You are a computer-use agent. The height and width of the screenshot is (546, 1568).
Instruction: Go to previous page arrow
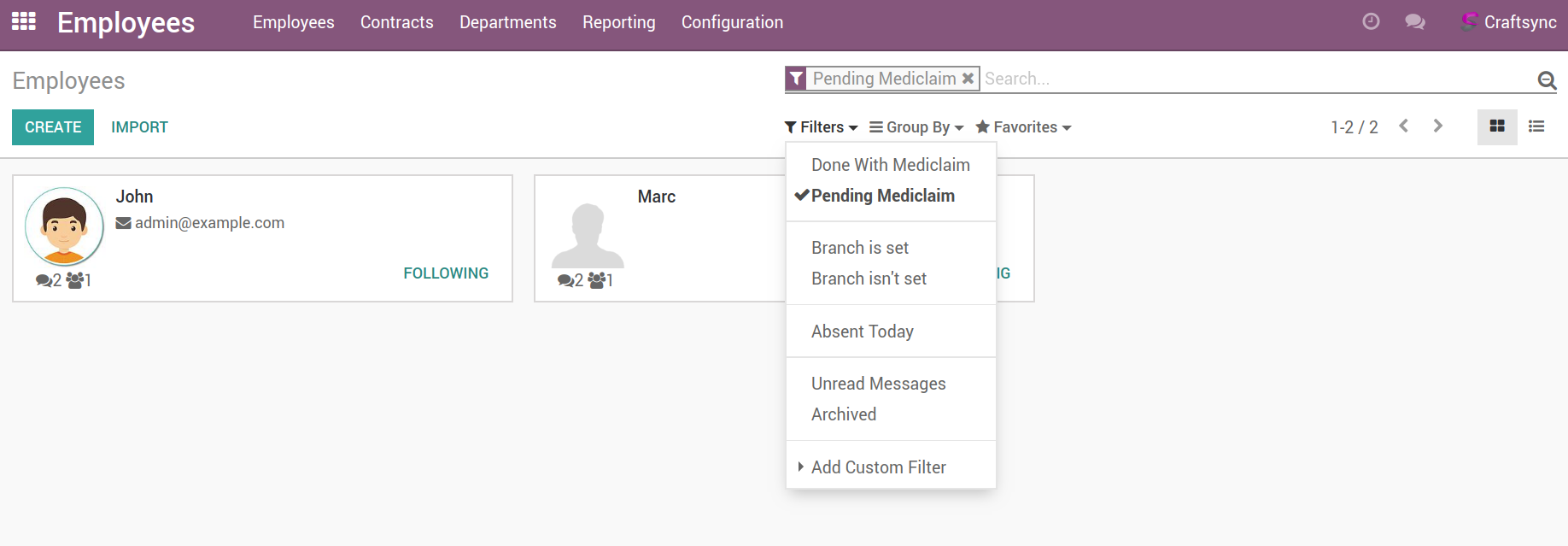(x=1404, y=126)
